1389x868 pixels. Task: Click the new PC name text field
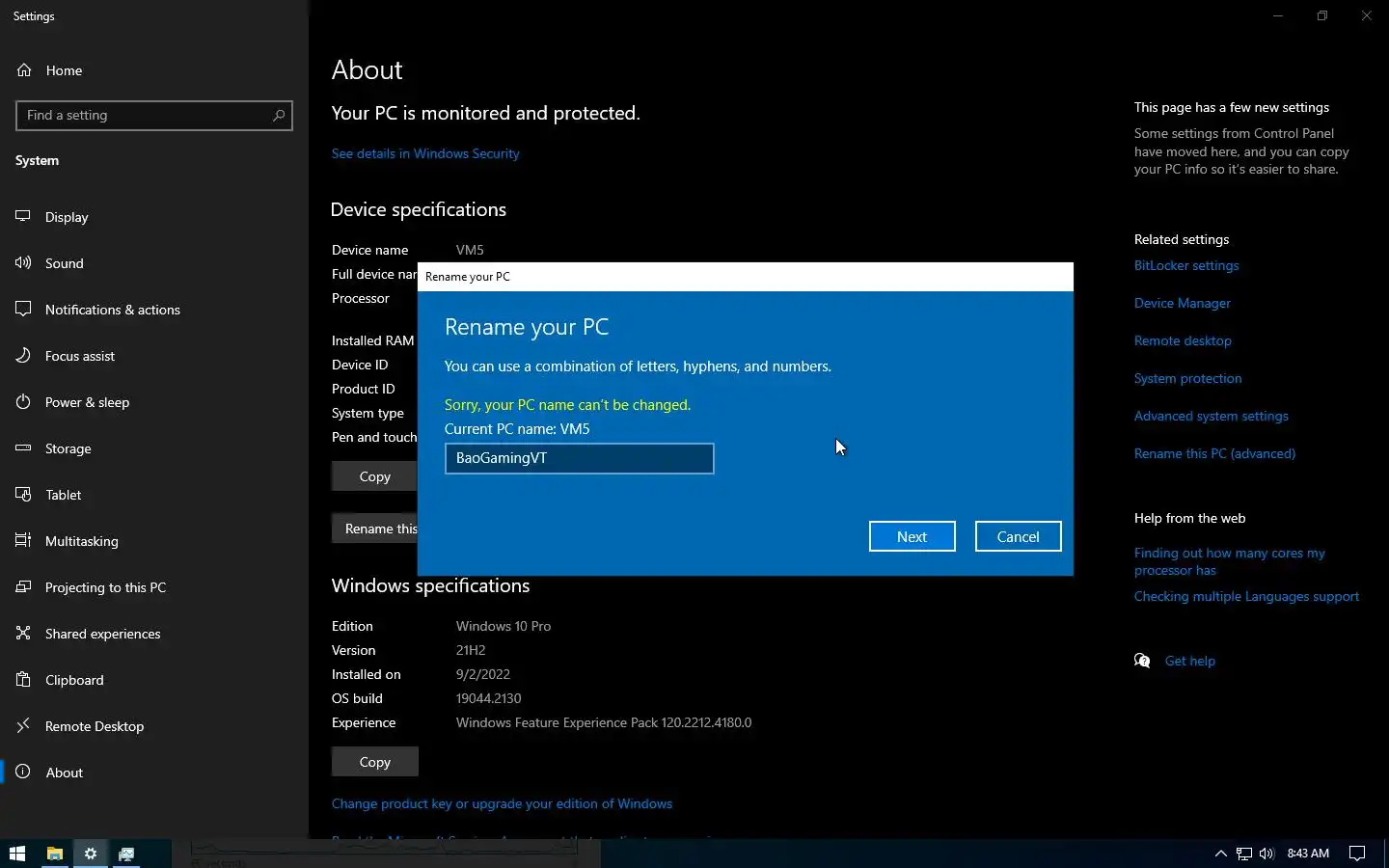pyautogui.click(x=579, y=458)
